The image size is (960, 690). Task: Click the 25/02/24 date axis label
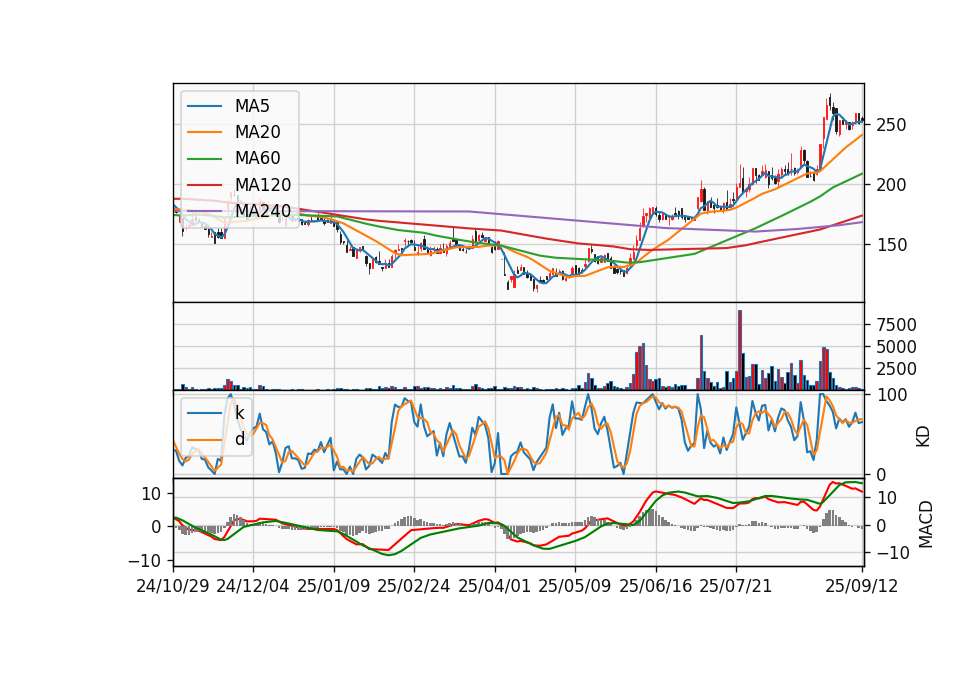click(x=414, y=586)
